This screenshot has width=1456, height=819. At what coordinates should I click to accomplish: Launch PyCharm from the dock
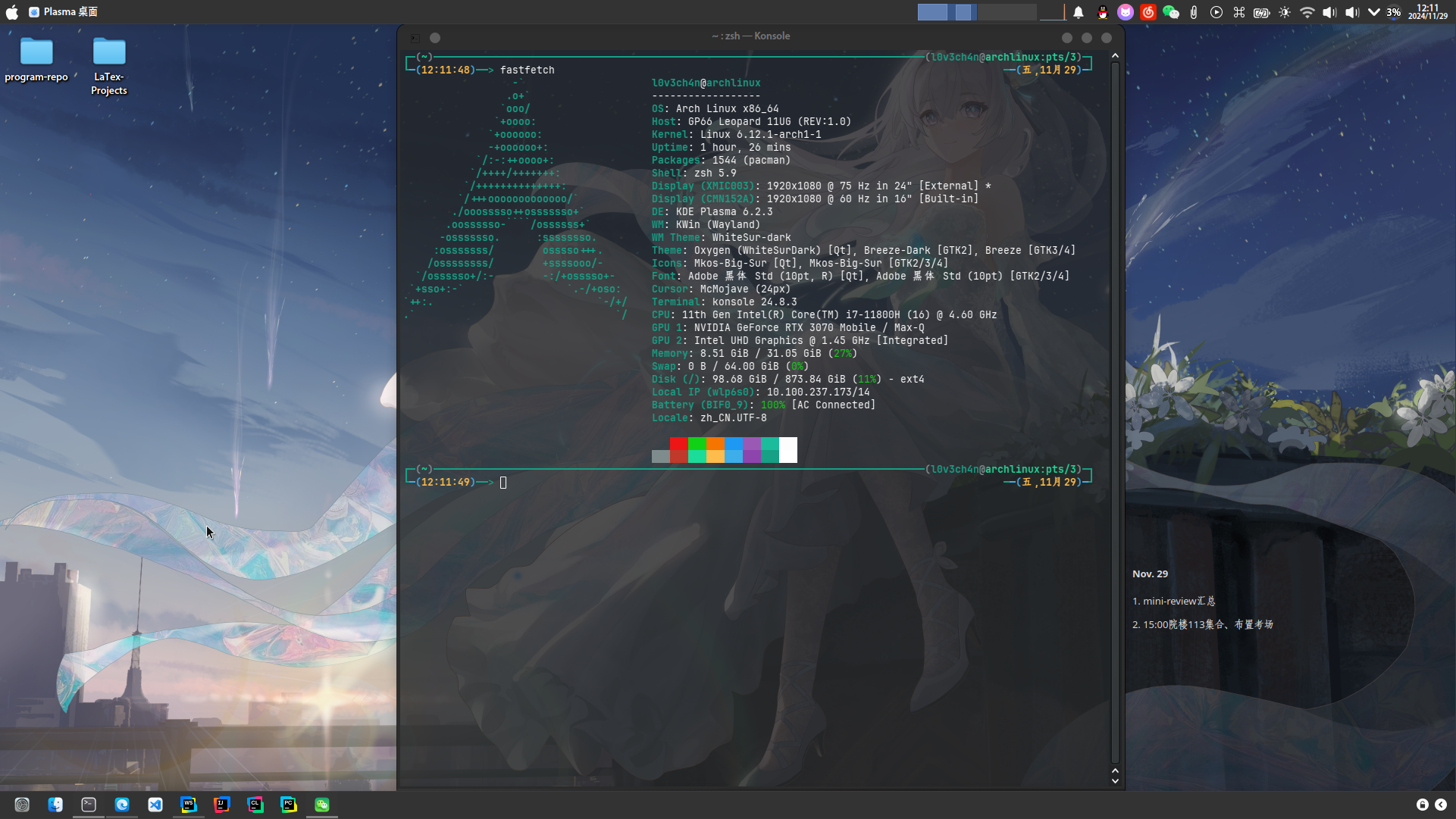(x=289, y=805)
